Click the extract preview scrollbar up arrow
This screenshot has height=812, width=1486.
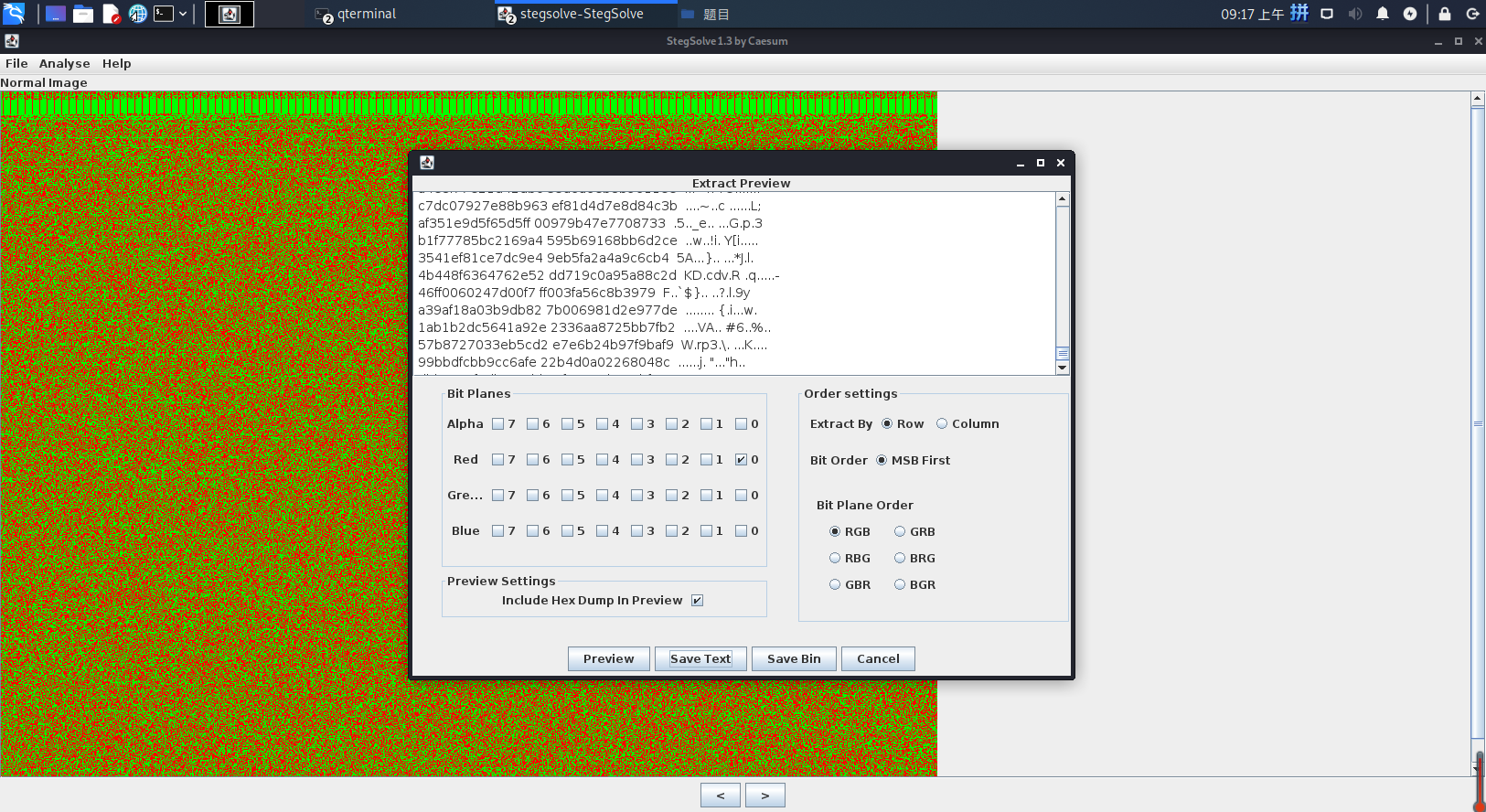[x=1063, y=199]
